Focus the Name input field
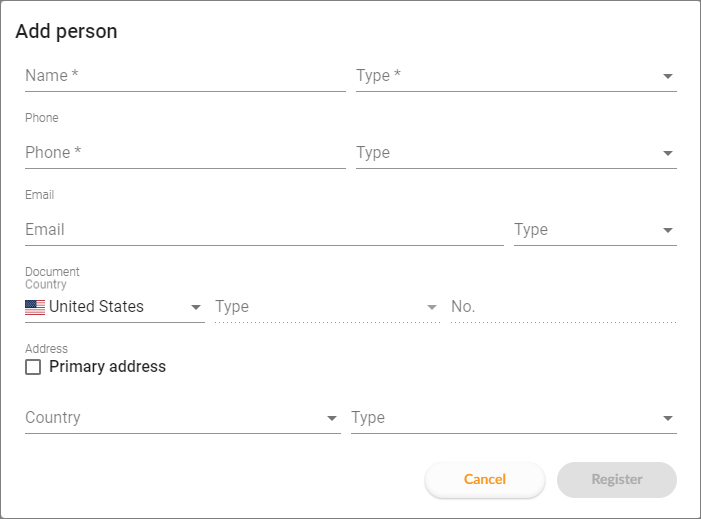 pyautogui.click(x=185, y=76)
